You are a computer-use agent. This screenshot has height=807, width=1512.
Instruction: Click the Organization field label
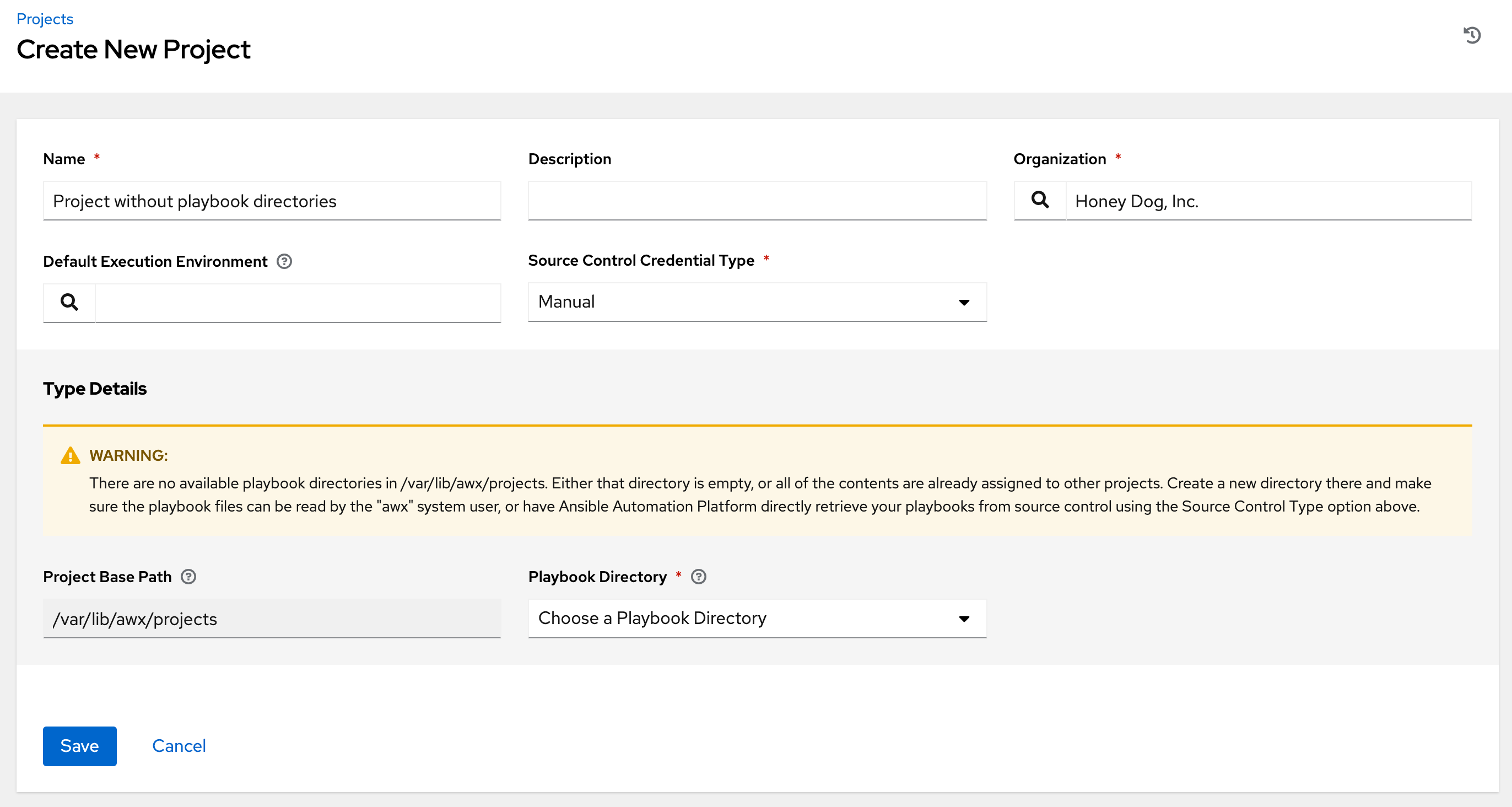pos(1060,159)
